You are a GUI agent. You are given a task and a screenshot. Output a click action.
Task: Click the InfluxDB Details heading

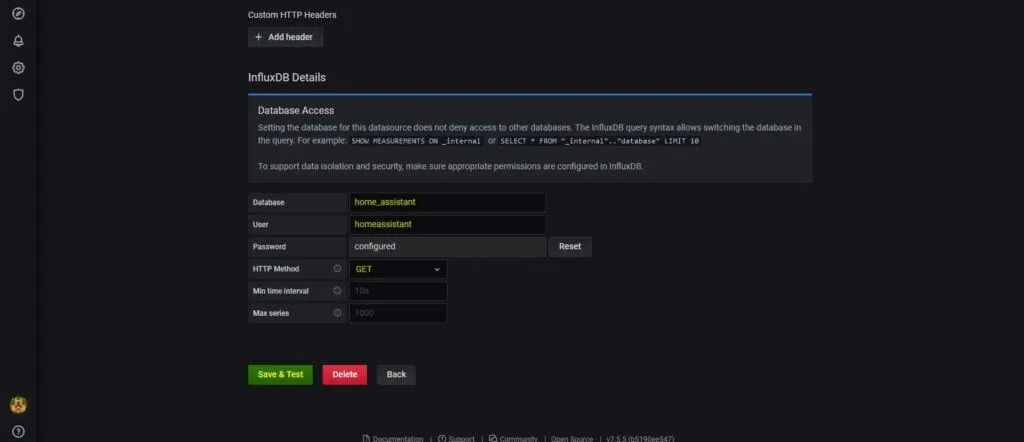(x=287, y=77)
